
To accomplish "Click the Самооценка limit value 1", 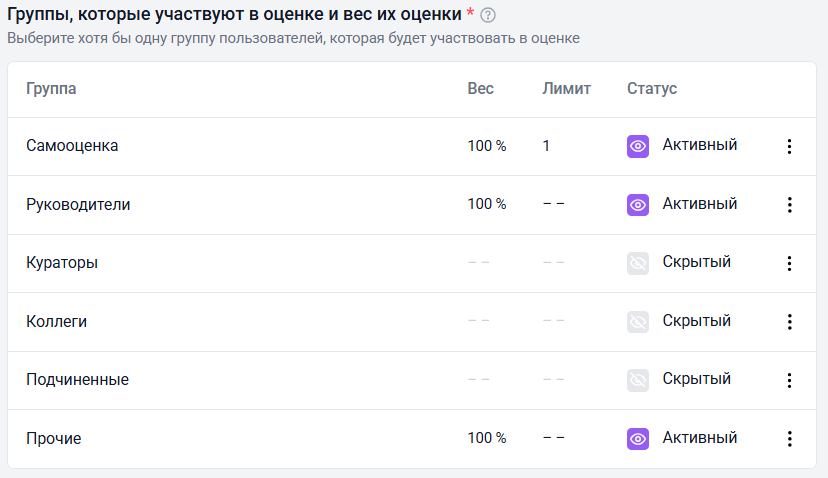I will pyautogui.click(x=546, y=146).
